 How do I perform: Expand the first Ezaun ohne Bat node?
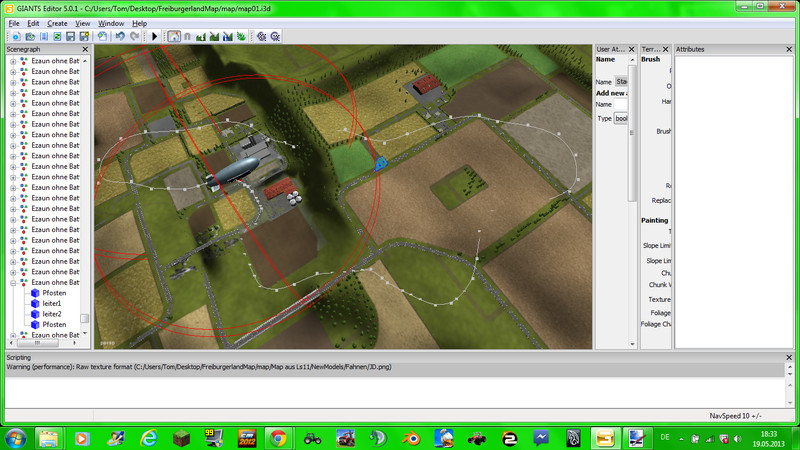pos(13,61)
